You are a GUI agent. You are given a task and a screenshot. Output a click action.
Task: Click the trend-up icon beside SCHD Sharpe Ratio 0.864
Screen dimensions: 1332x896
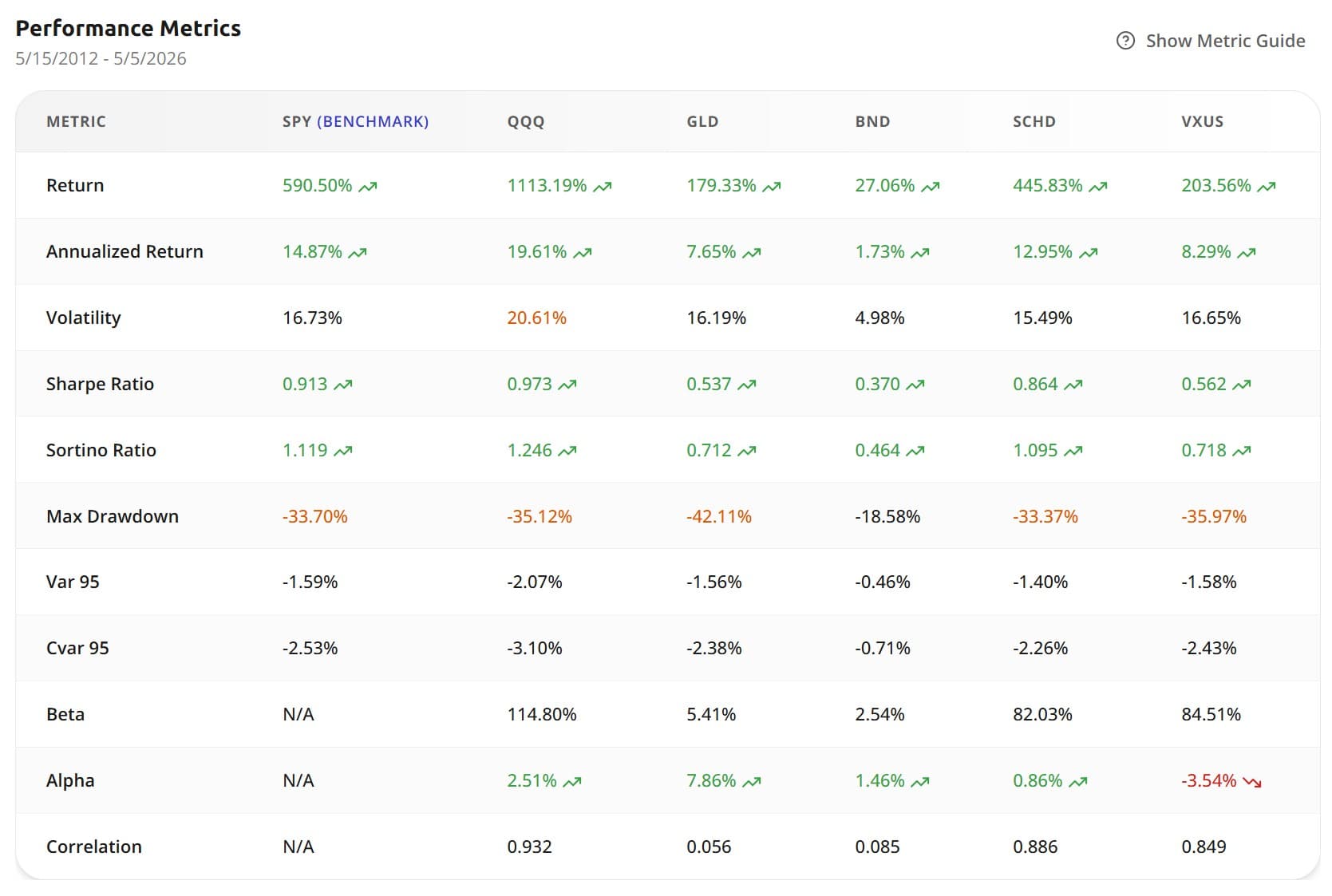[x=1073, y=385]
